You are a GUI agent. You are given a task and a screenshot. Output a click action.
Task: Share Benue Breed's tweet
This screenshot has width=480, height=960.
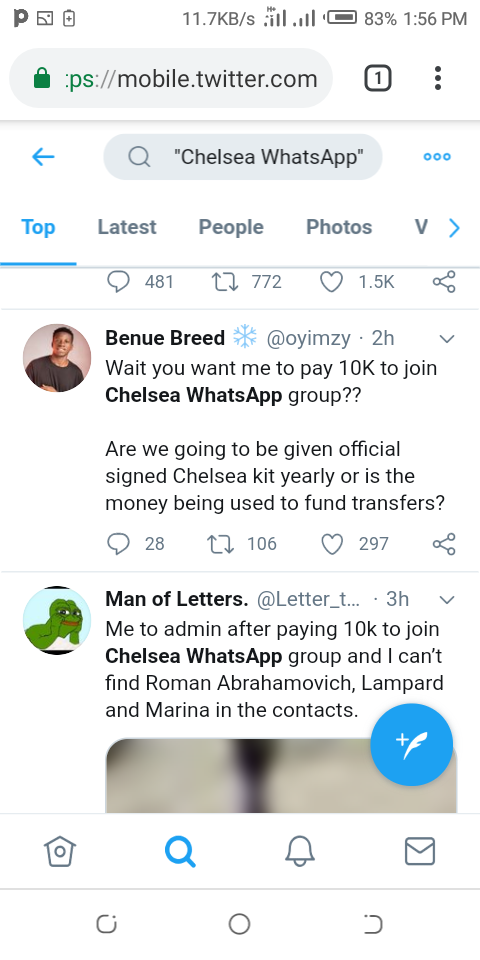point(444,544)
